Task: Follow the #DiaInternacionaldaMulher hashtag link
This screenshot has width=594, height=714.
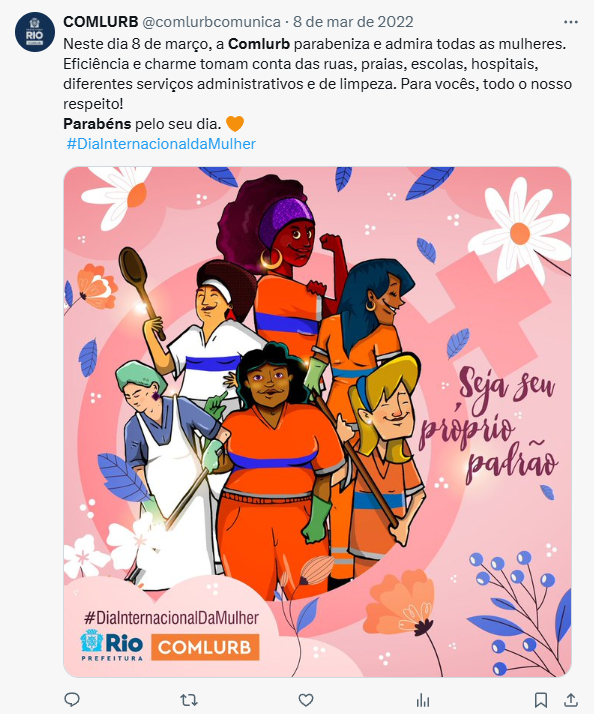Action: [161, 144]
